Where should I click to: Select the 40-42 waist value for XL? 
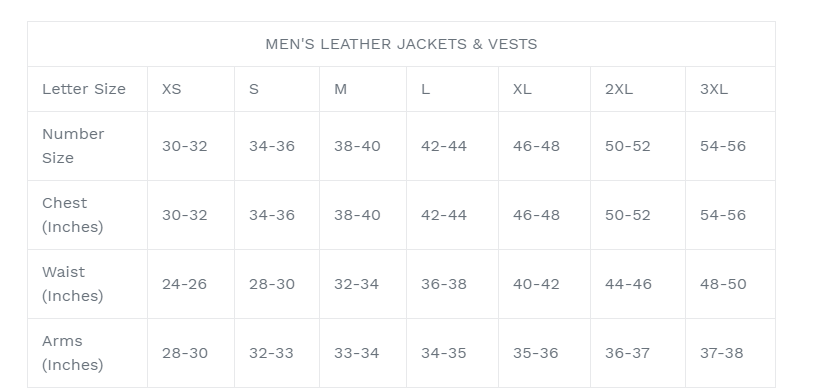coord(536,284)
